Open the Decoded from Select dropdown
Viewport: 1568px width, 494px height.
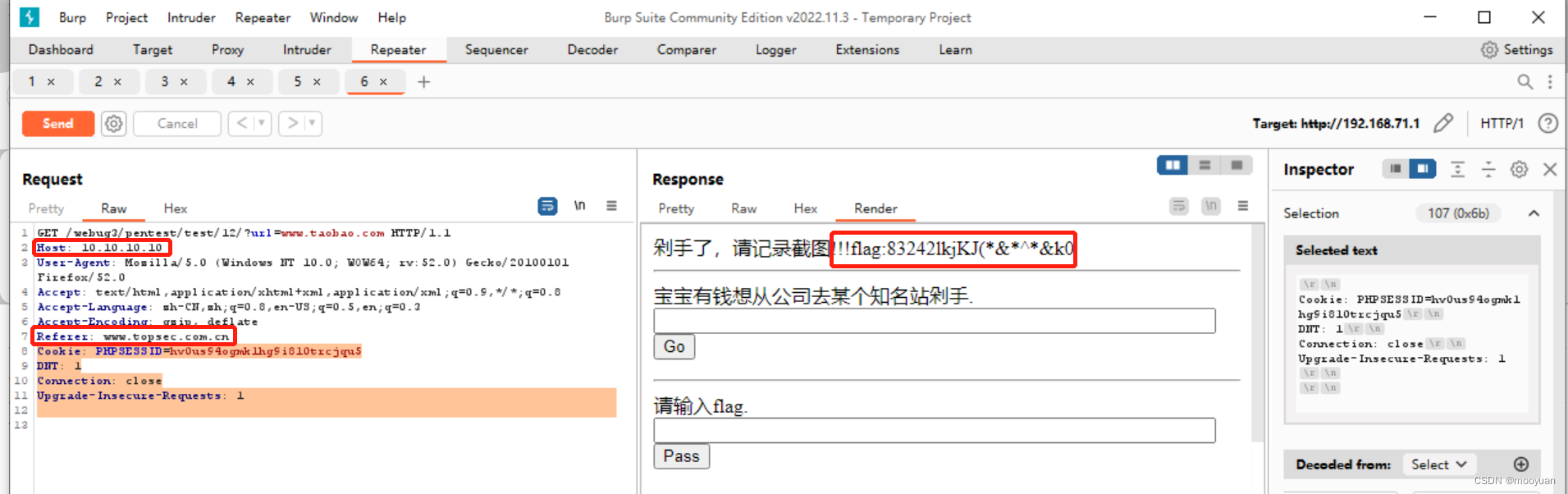(x=1439, y=464)
